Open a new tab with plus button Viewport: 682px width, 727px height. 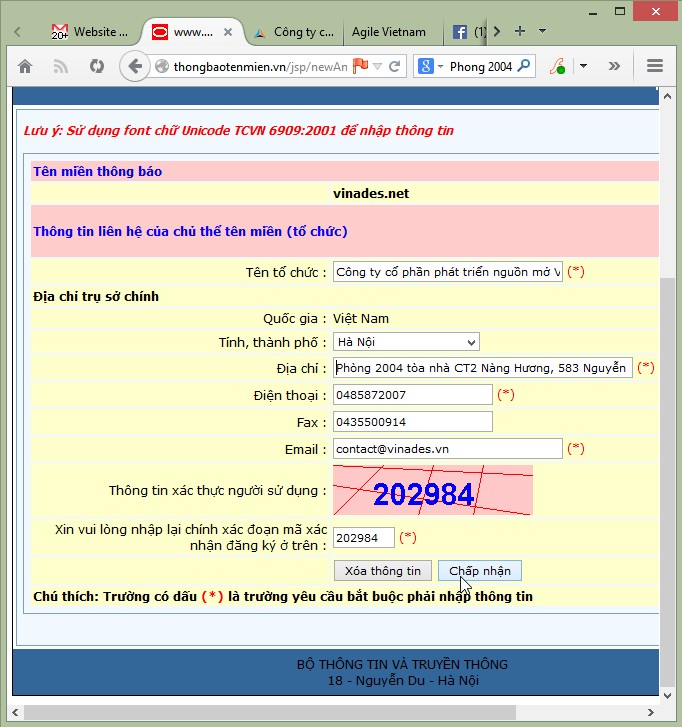520,31
